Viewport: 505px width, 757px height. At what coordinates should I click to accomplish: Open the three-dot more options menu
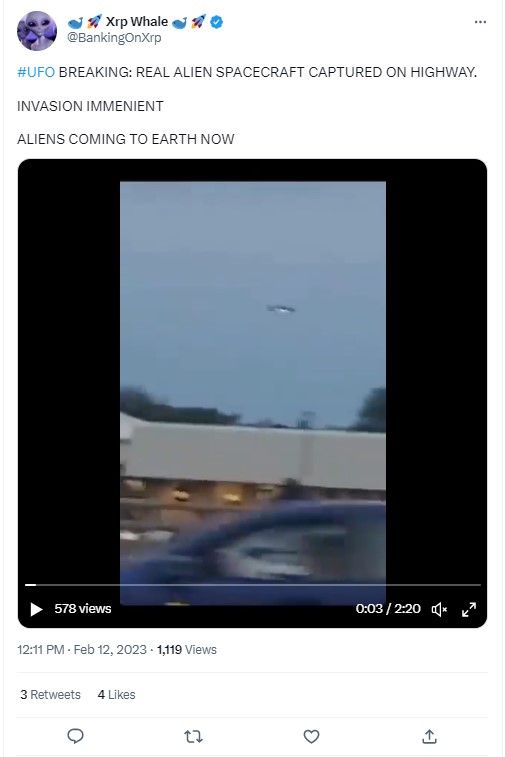(x=480, y=22)
